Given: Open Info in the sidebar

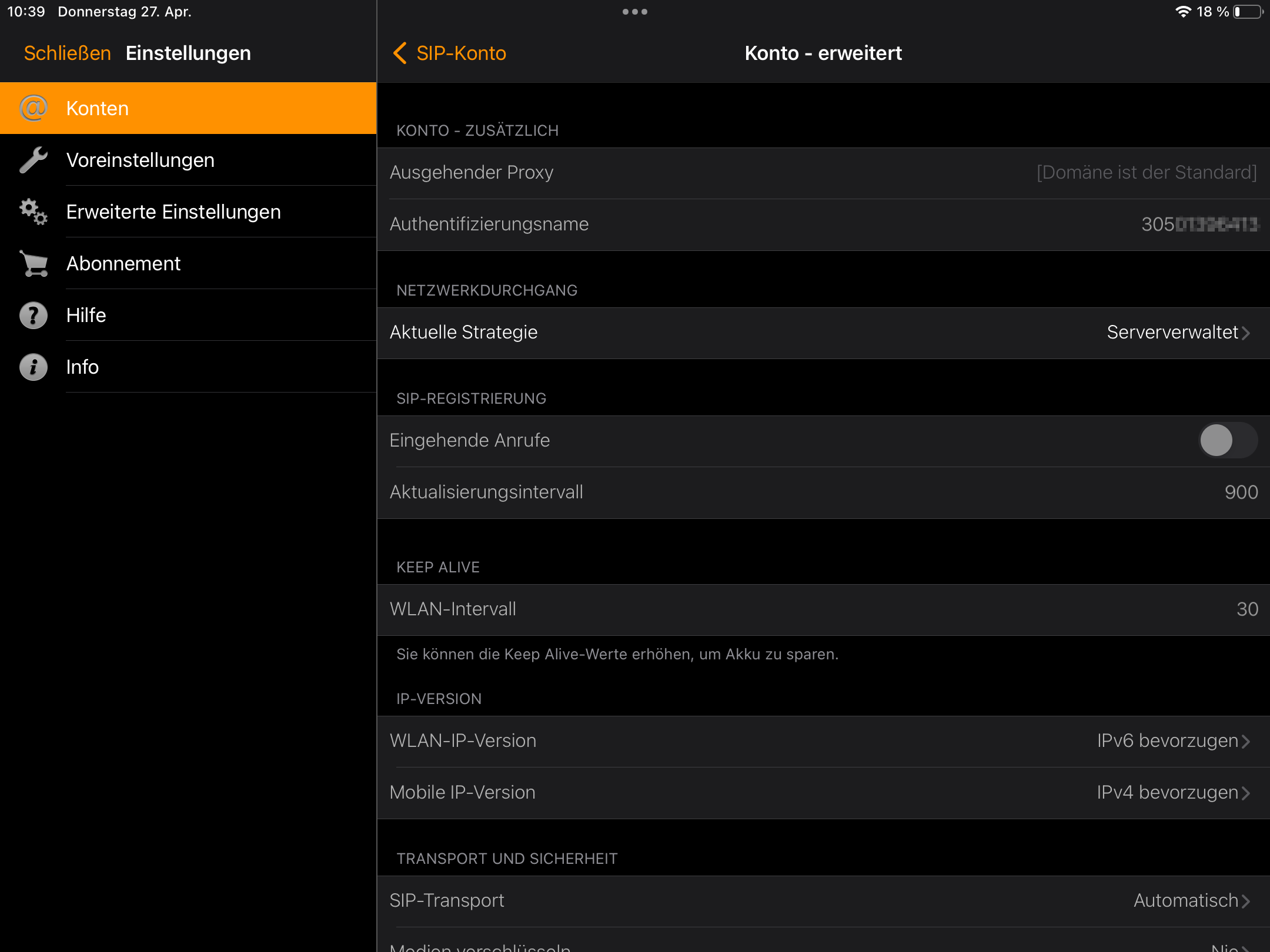Looking at the screenshot, I should click(188, 367).
